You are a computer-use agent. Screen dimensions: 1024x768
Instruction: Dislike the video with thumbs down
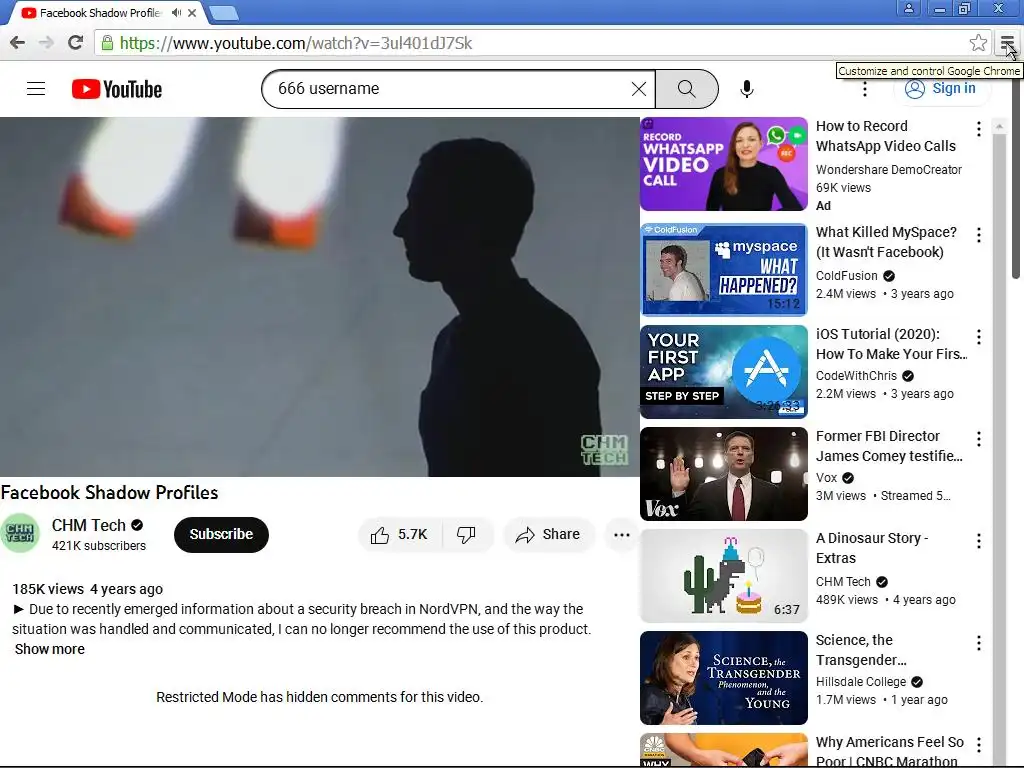tap(466, 535)
